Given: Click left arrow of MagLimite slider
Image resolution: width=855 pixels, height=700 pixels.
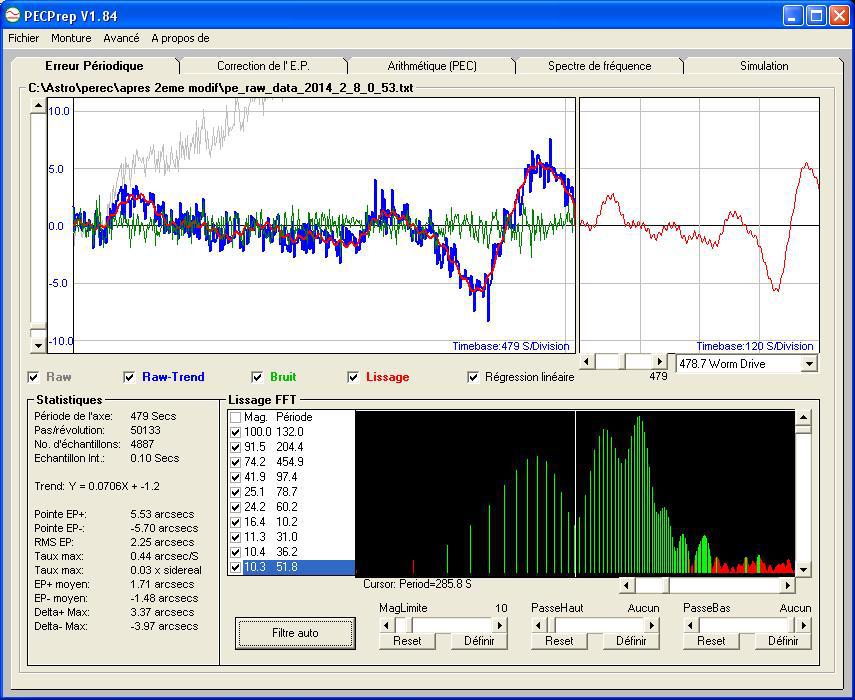Looking at the screenshot, I should coord(386,625).
